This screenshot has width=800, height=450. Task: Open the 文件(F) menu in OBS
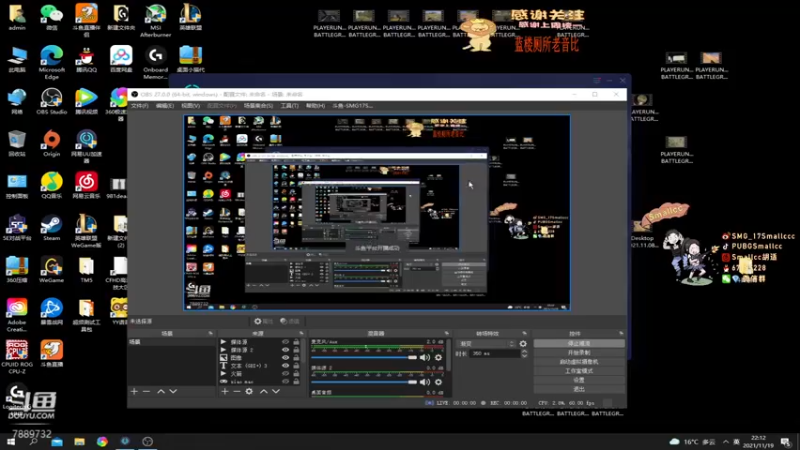click(x=139, y=106)
